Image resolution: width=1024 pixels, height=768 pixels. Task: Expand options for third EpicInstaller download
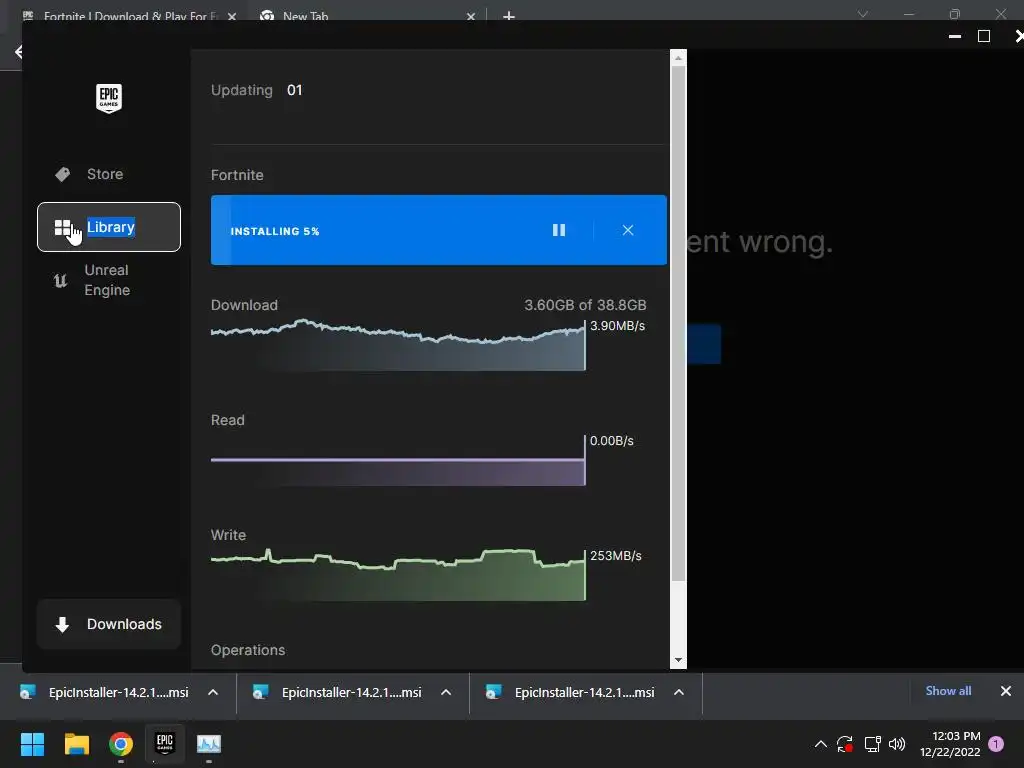pos(679,692)
